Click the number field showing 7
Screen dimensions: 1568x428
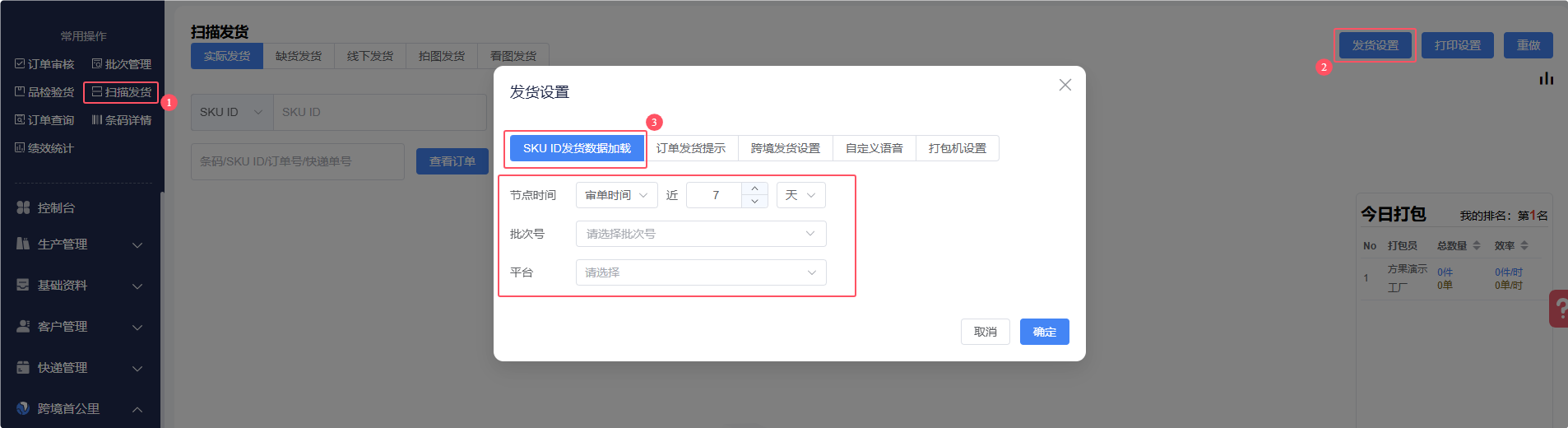715,195
